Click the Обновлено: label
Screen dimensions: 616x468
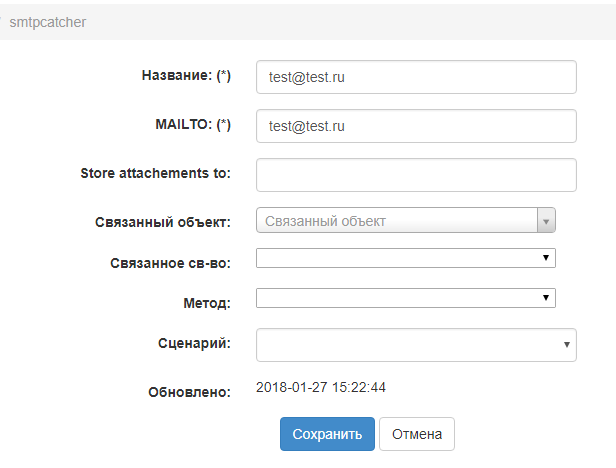click(x=189, y=391)
